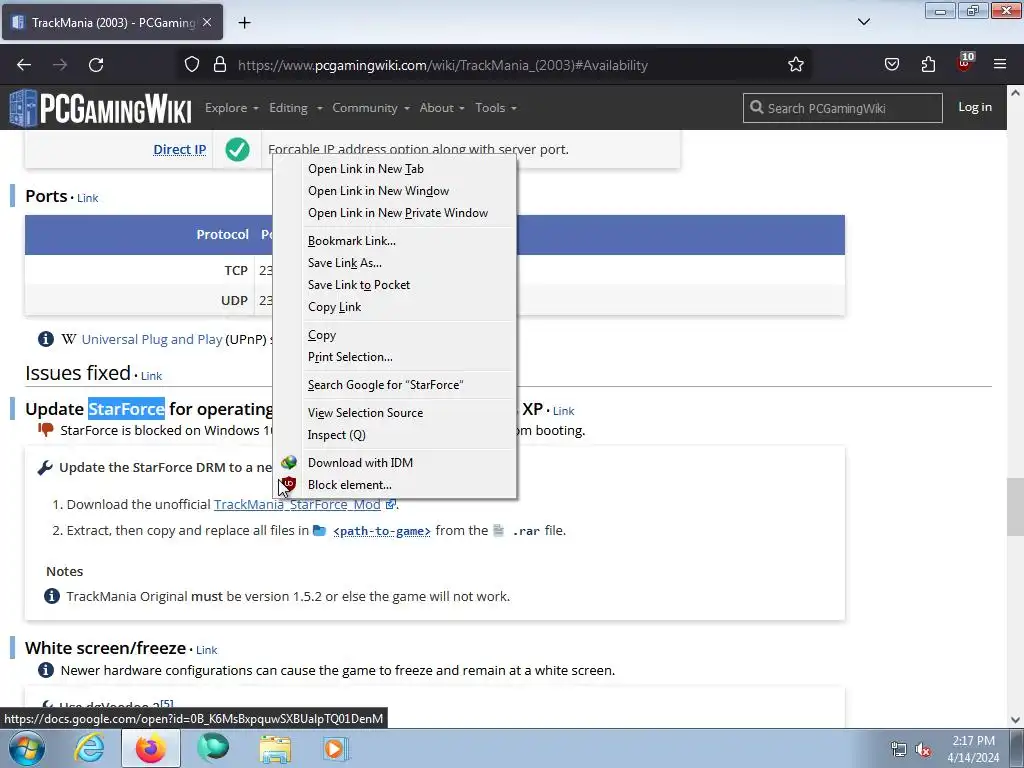Open the Direct IP link

click(180, 150)
